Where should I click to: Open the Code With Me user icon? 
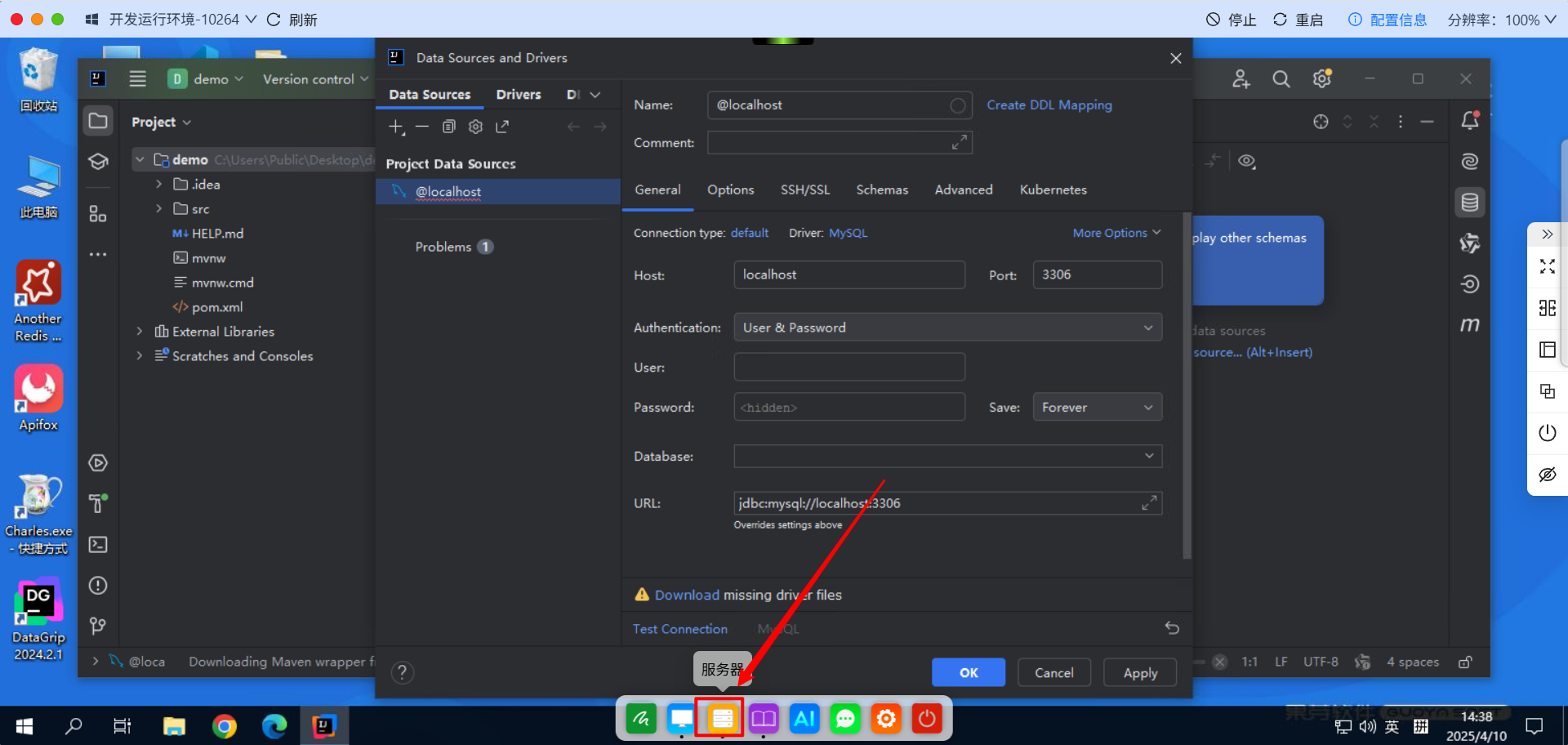click(1241, 79)
